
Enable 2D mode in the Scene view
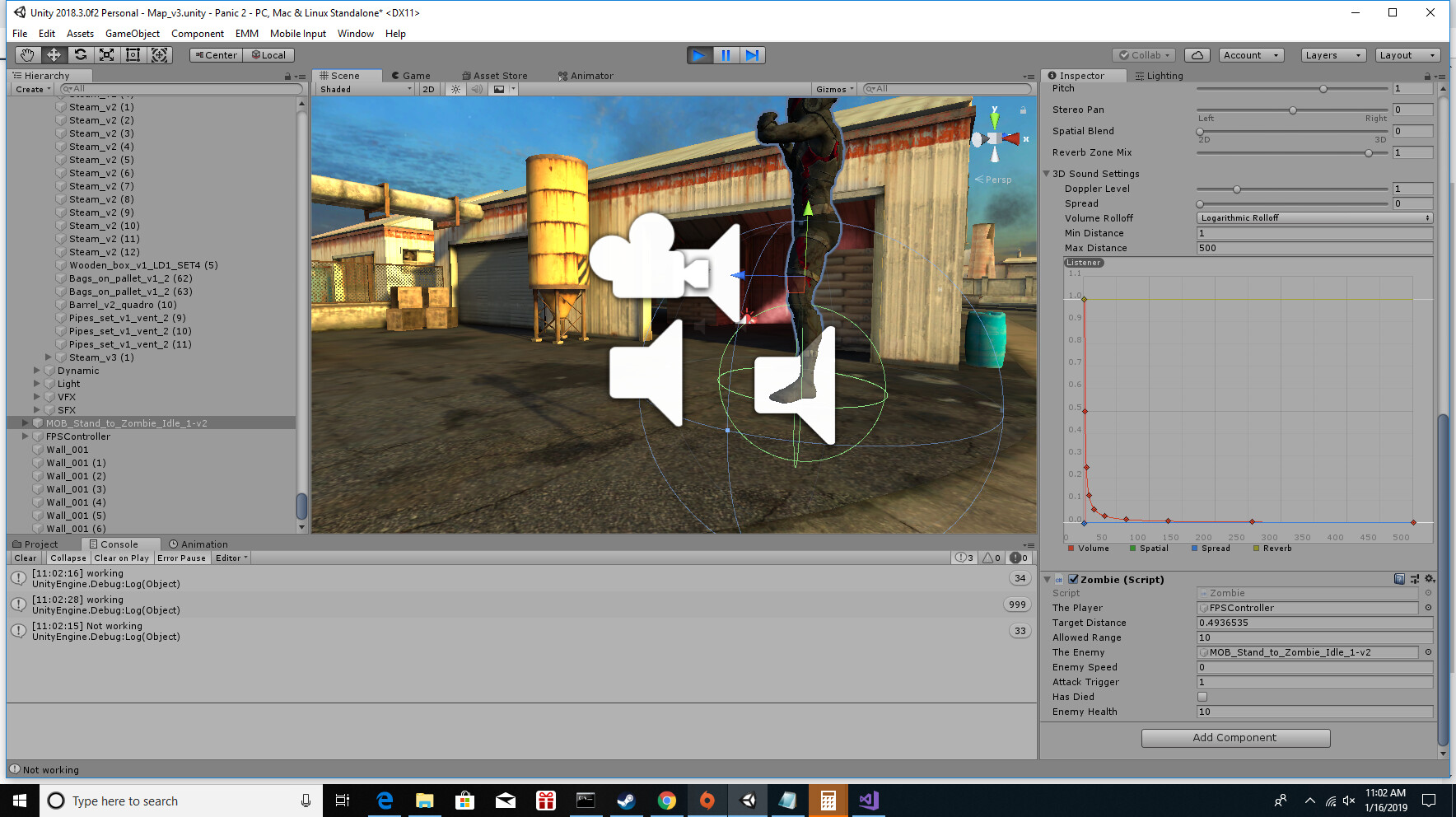428,89
